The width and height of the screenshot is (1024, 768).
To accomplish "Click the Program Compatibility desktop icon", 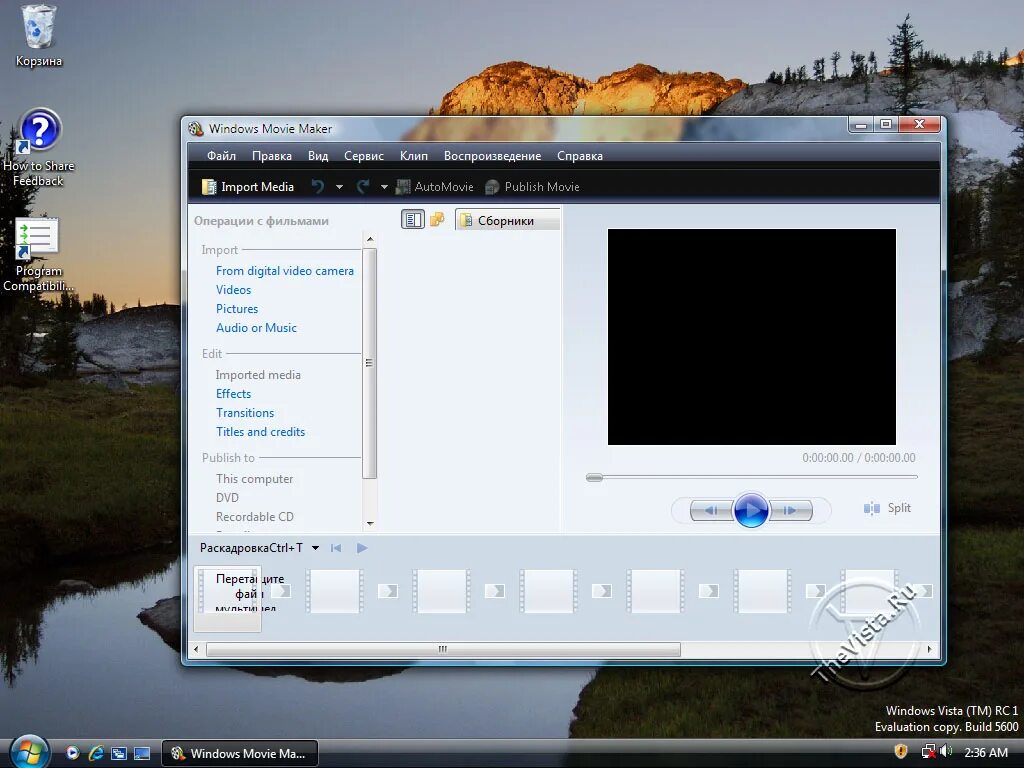I will 38,255.
